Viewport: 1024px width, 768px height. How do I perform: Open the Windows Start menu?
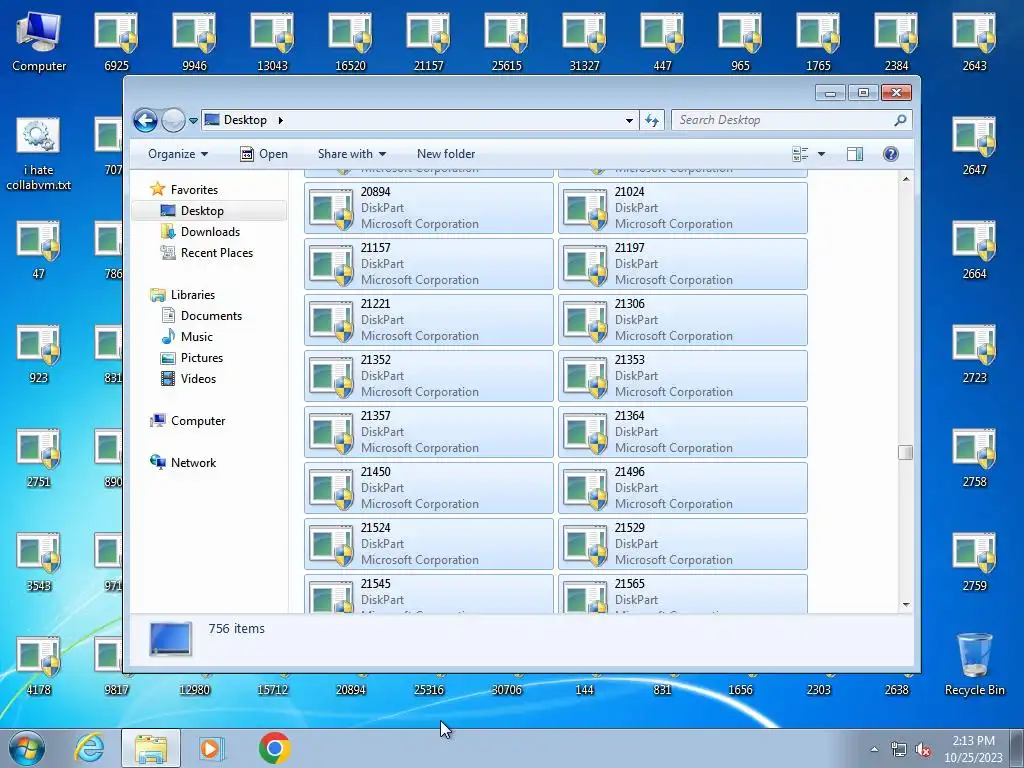(x=26, y=748)
